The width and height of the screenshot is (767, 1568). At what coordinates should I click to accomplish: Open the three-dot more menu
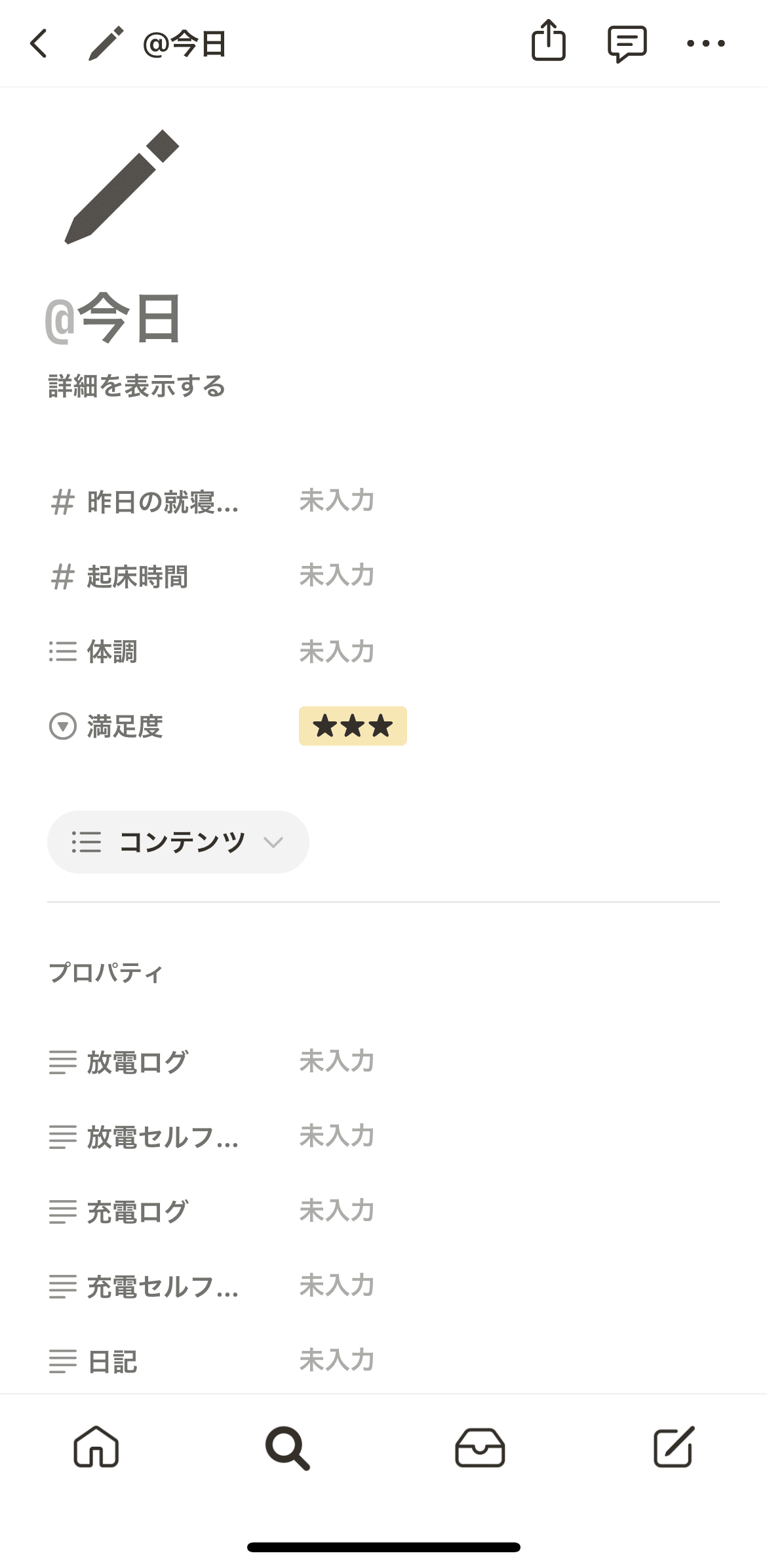pyautogui.click(x=705, y=44)
